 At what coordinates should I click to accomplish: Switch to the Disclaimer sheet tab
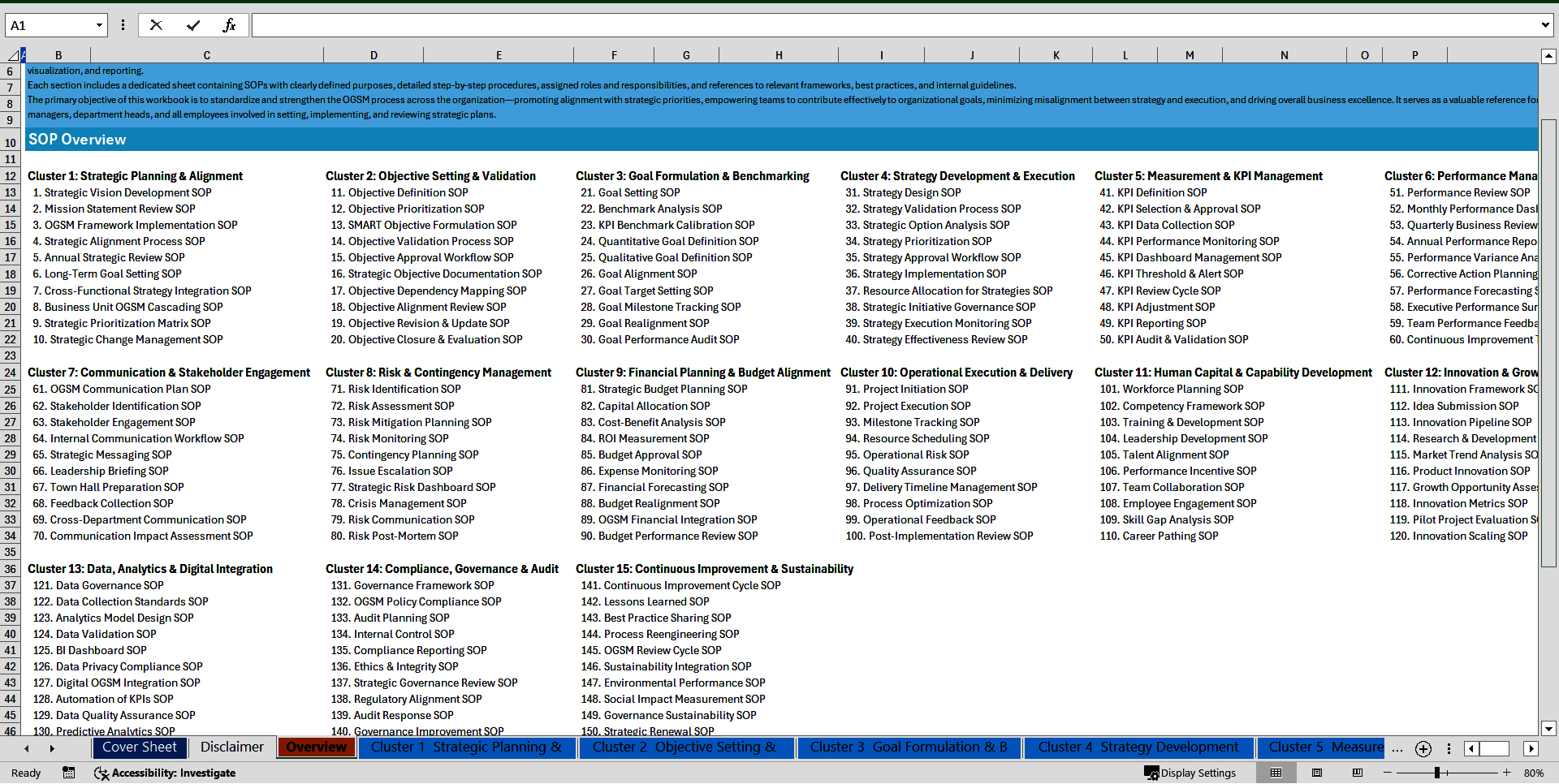231,747
